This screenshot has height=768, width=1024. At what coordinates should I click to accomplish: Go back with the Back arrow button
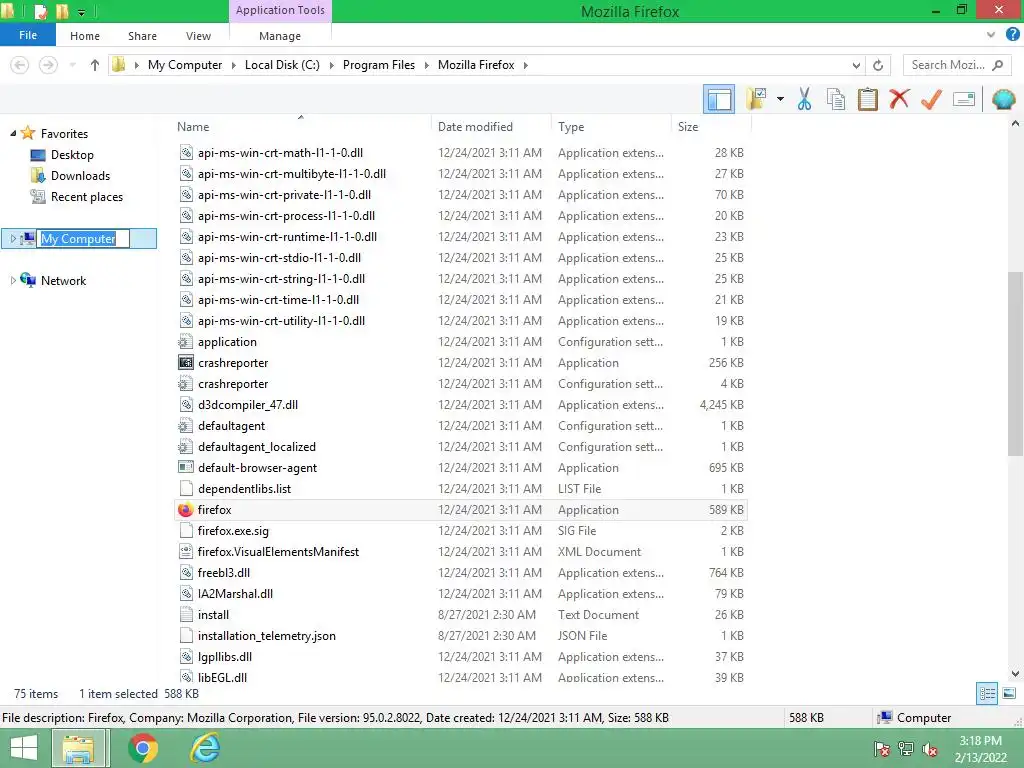[x=20, y=65]
